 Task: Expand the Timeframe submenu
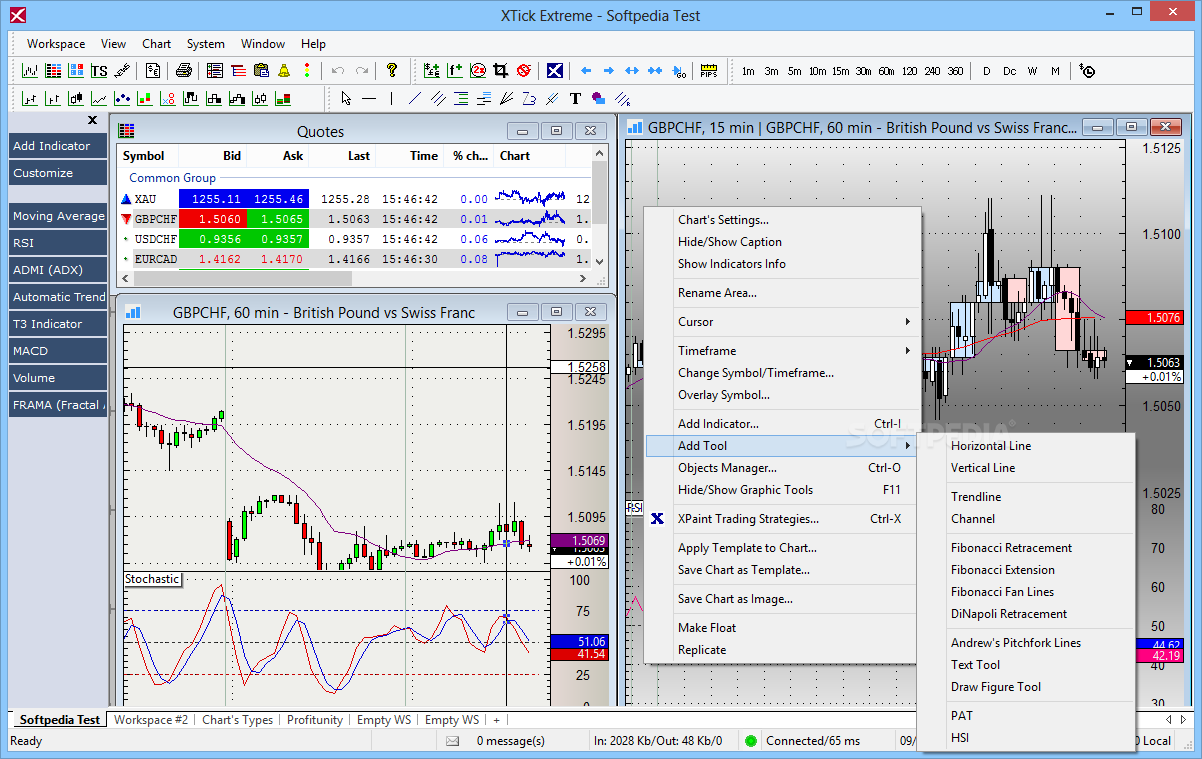(781, 351)
